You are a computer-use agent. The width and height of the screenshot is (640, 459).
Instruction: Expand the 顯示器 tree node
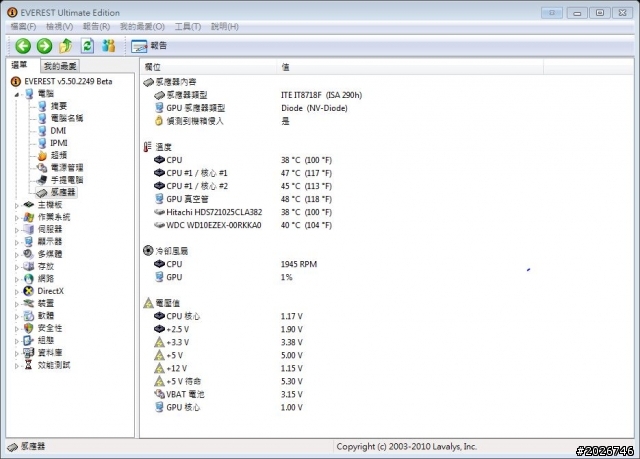(x=17, y=242)
